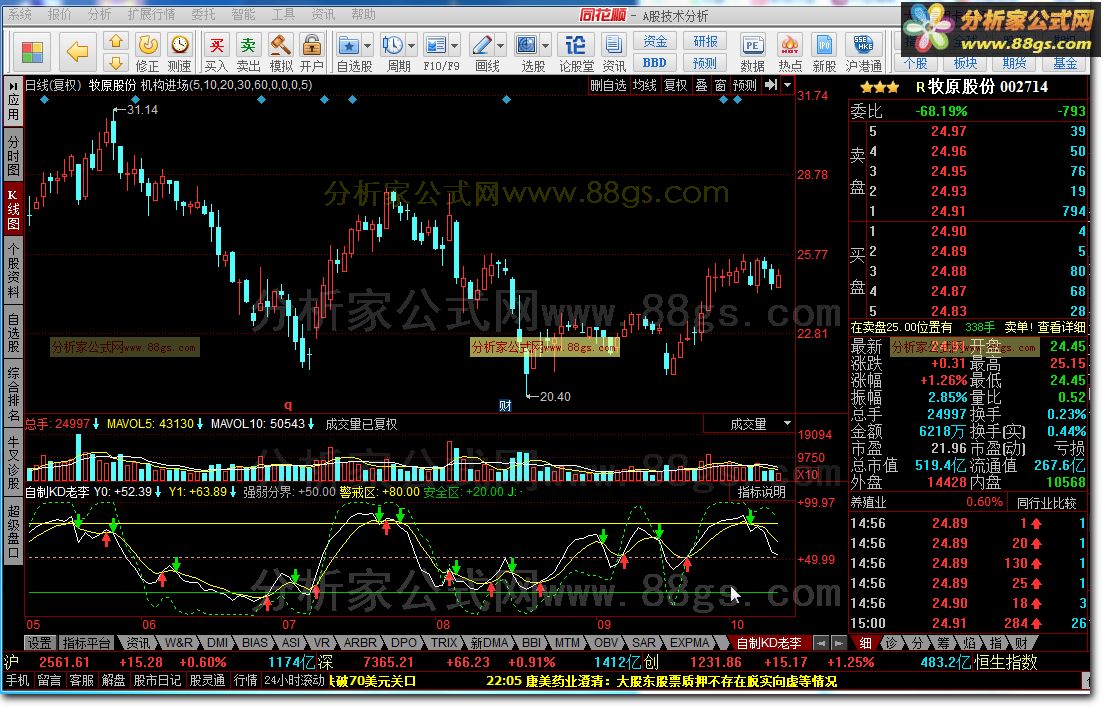Toggle 预测 forecast in chart header
The height and width of the screenshot is (707, 1103).
click(744, 85)
